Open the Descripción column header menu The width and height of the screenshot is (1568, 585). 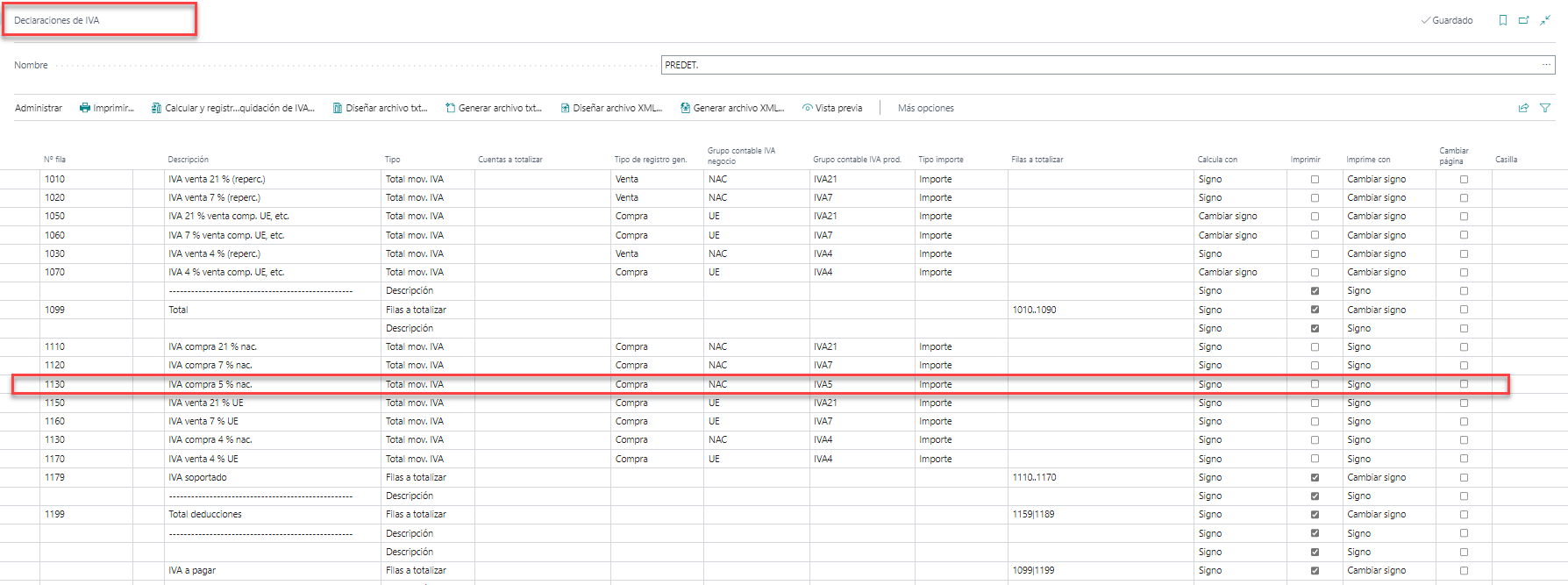click(x=189, y=160)
